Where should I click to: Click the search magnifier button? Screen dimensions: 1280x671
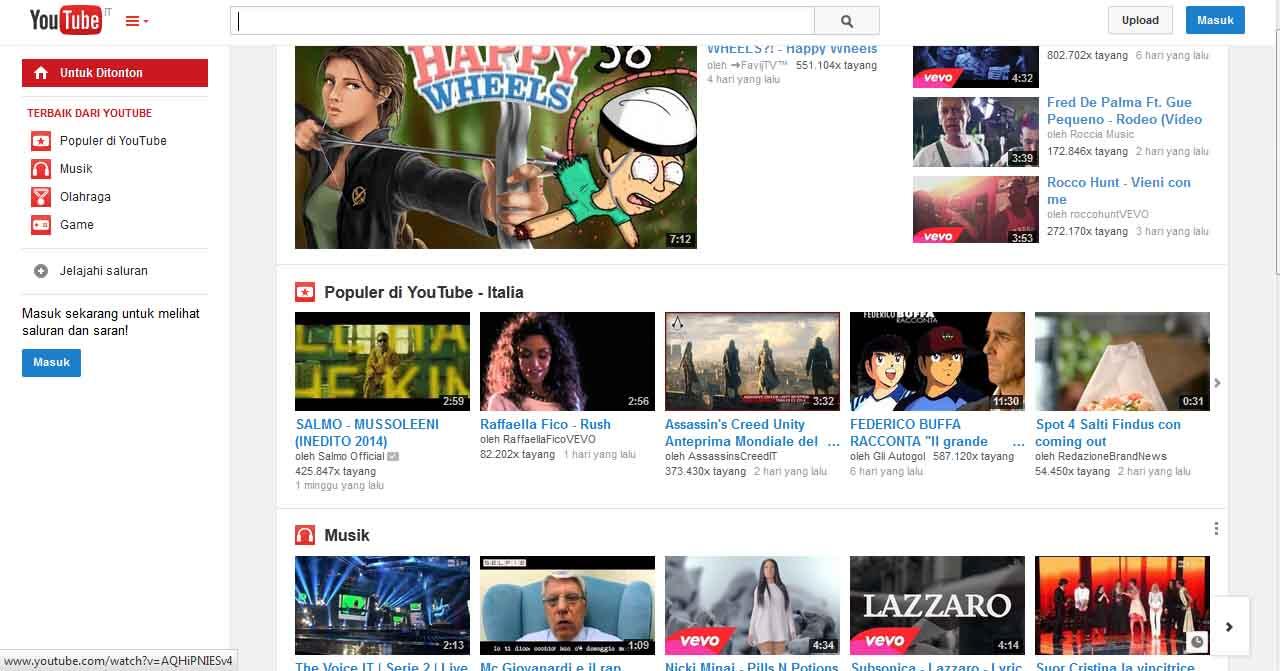click(847, 21)
